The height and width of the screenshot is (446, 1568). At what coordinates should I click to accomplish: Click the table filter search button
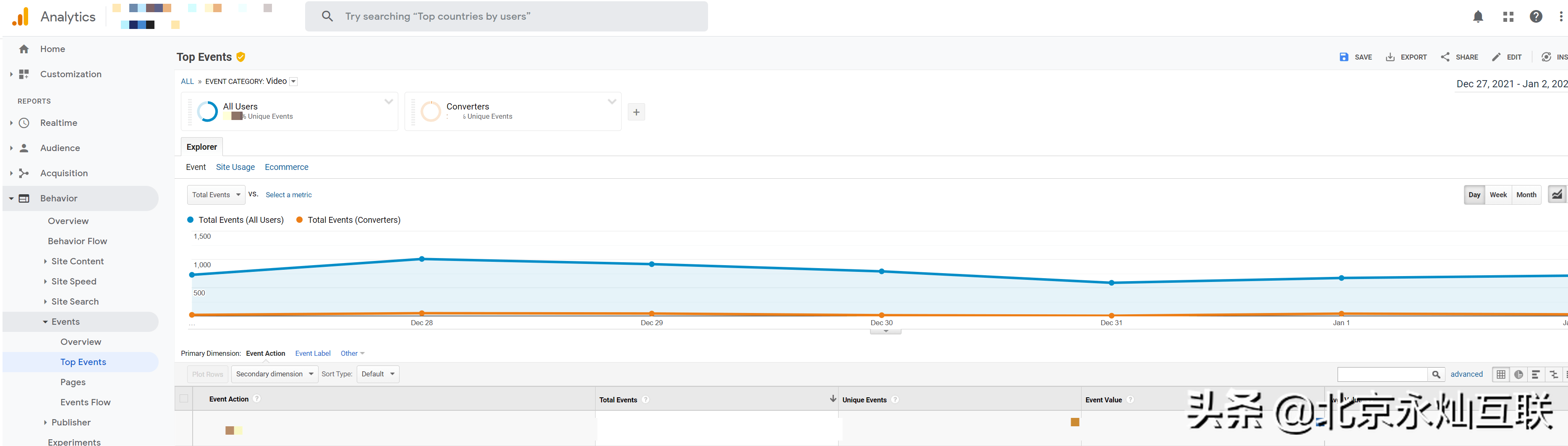pyautogui.click(x=1436, y=375)
